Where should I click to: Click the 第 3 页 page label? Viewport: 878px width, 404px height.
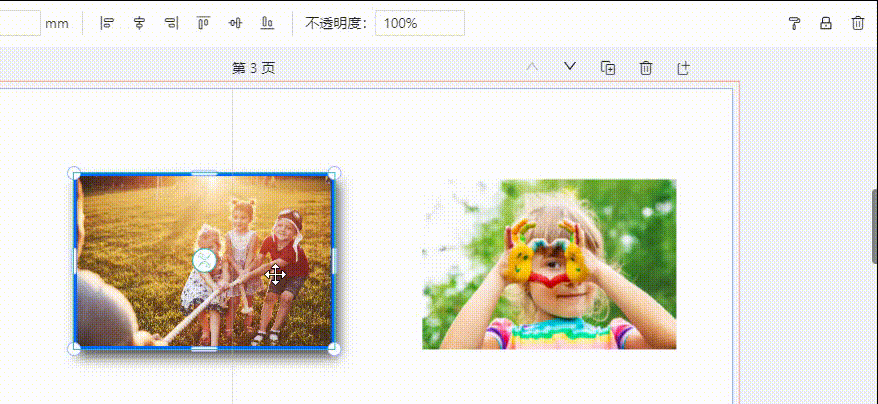[x=254, y=68]
